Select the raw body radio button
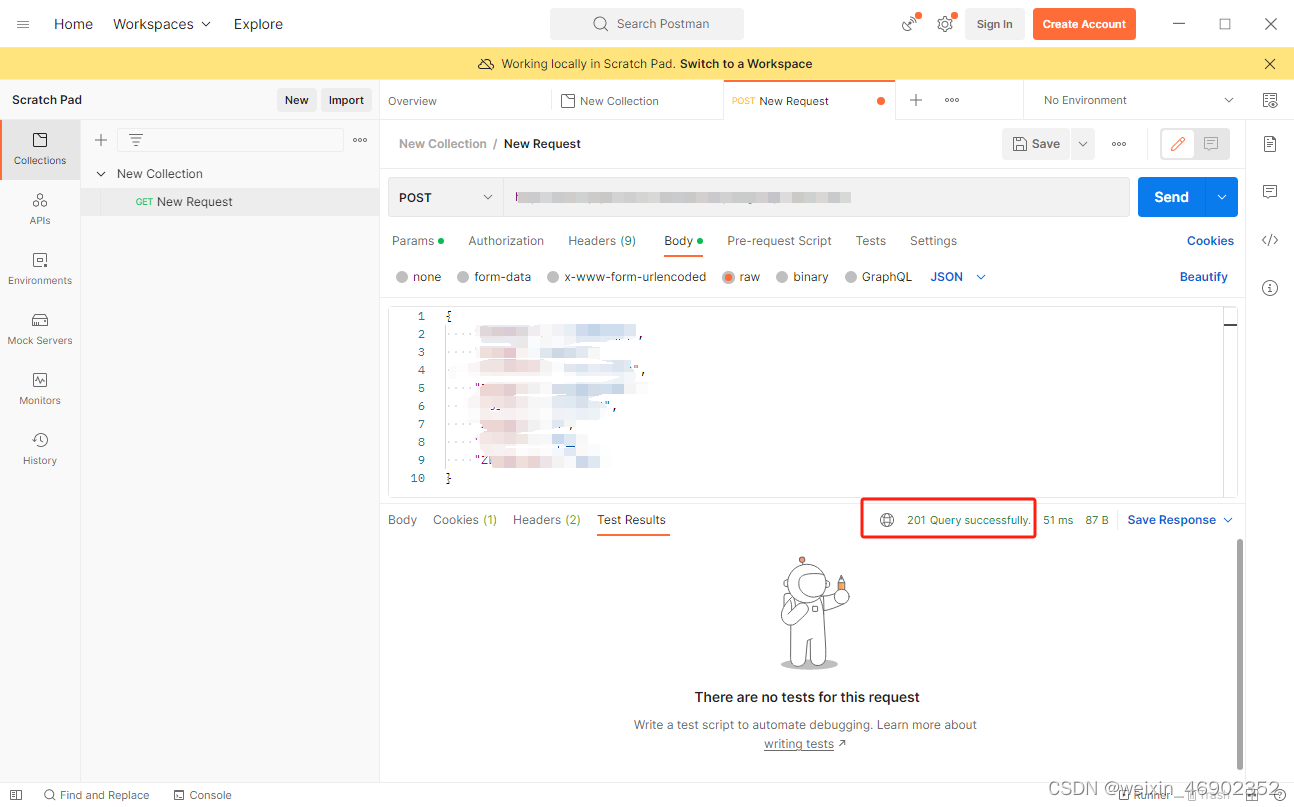1294x807 pixels. click(x=728, y=276)
